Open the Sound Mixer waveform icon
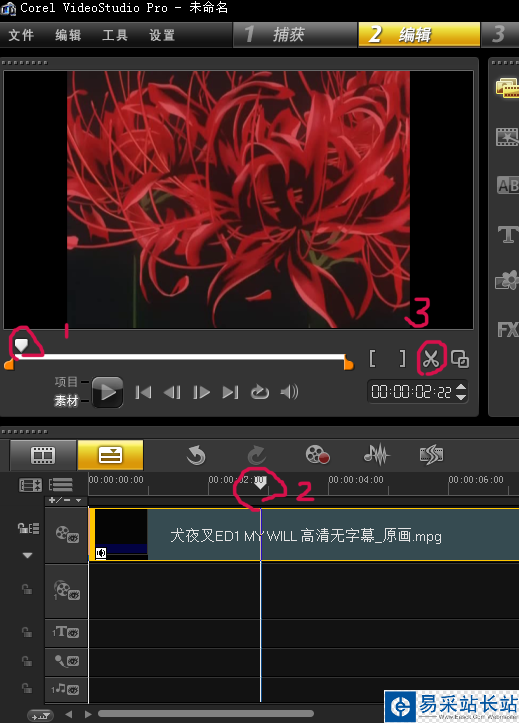Image resolution: width=519 pixels, height=723 pixels. tap(377, 455)
